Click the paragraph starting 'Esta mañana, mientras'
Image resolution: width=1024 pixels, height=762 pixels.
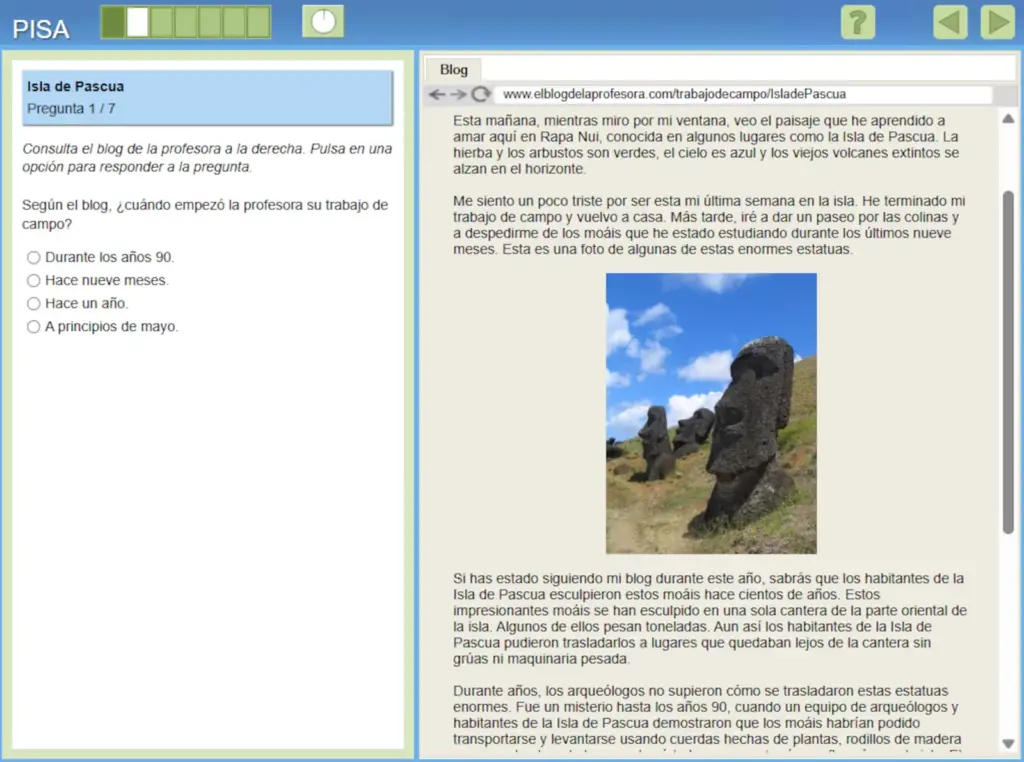(x=706, y=144)
